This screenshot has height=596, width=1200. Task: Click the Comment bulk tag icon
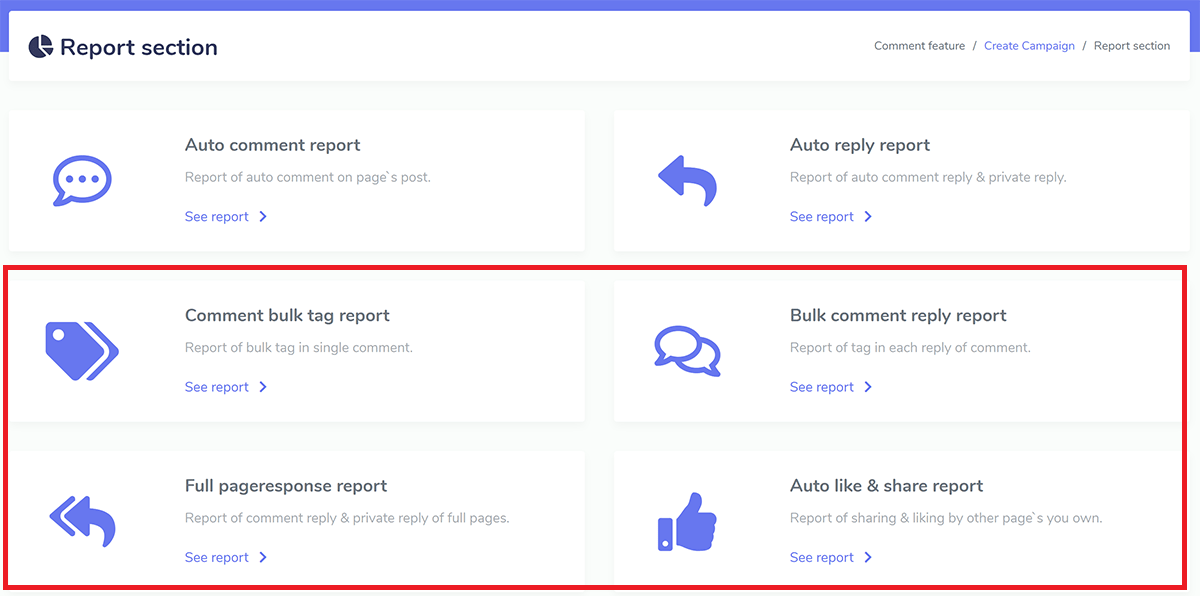point(82,351)
